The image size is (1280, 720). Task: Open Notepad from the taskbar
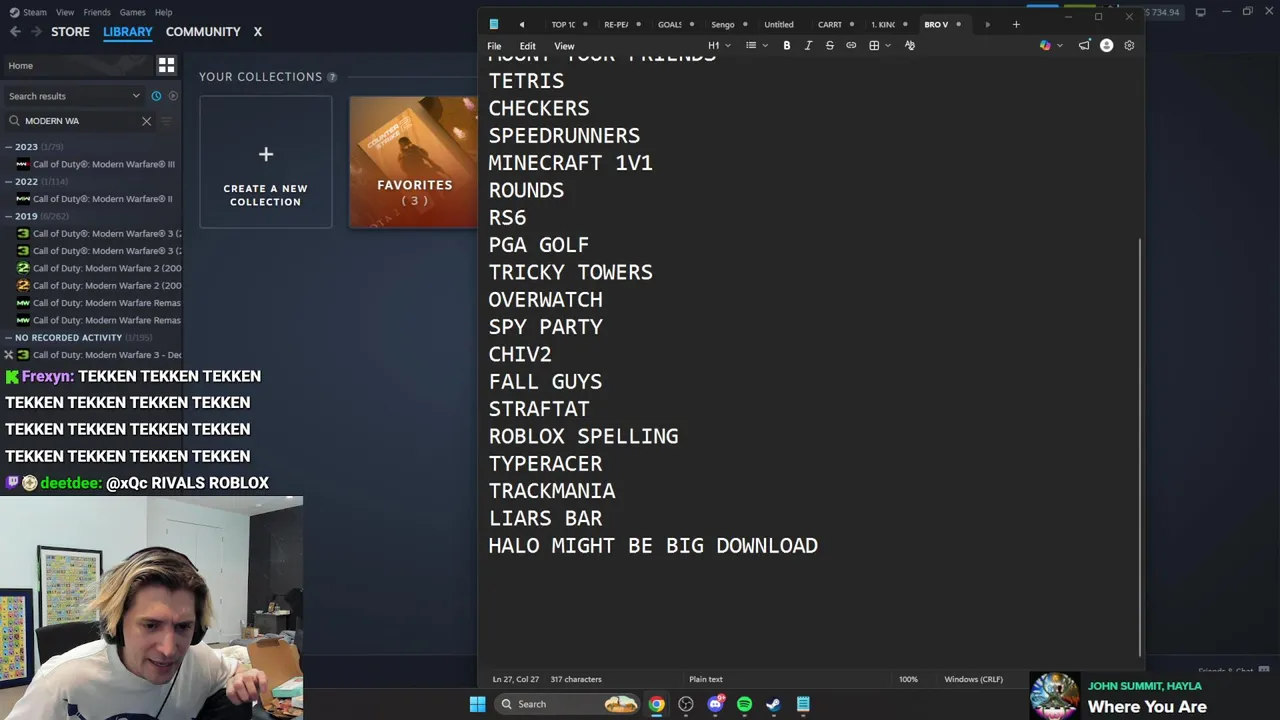point(803,704)
